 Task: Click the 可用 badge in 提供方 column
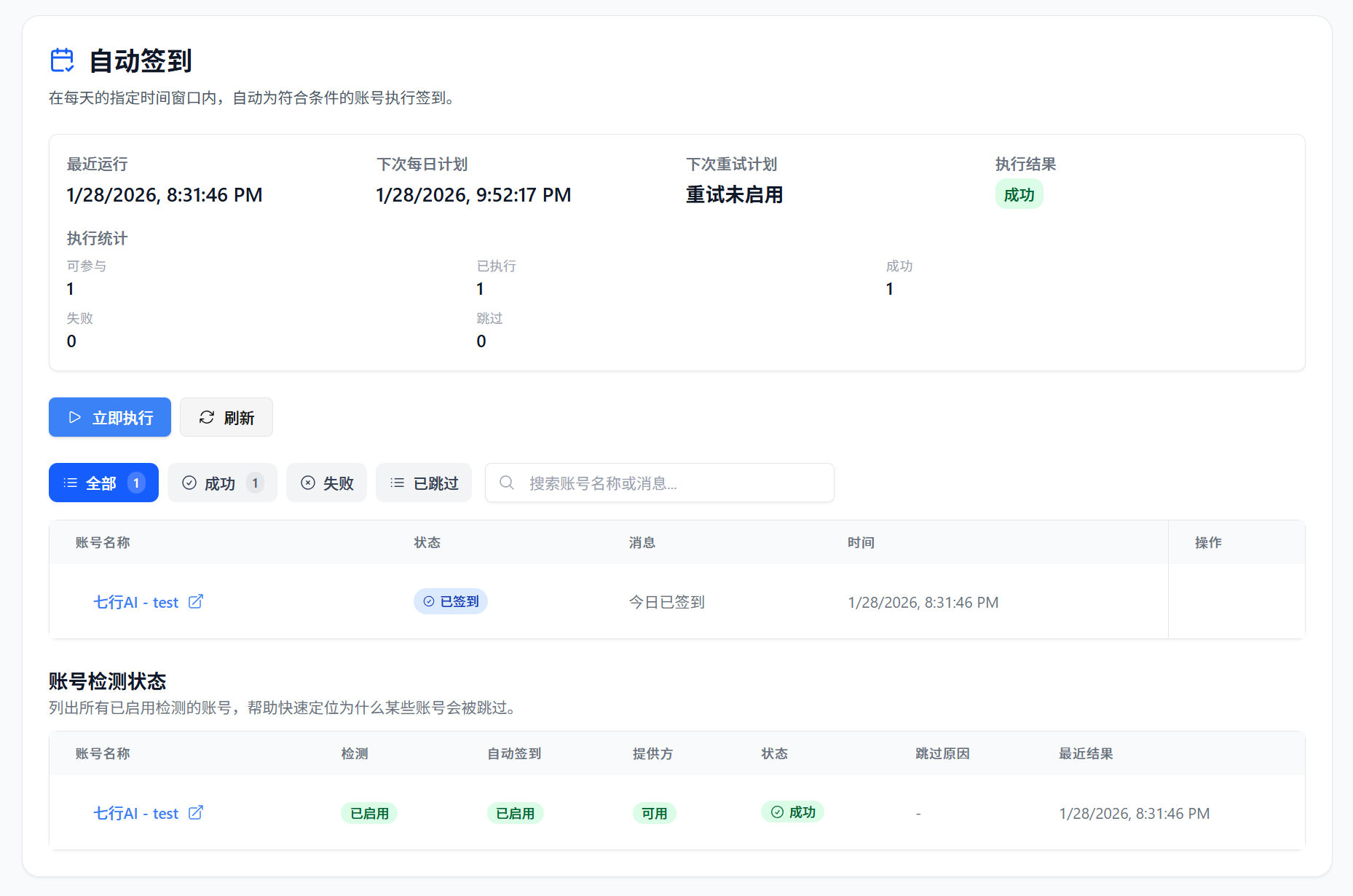point(654,813)
